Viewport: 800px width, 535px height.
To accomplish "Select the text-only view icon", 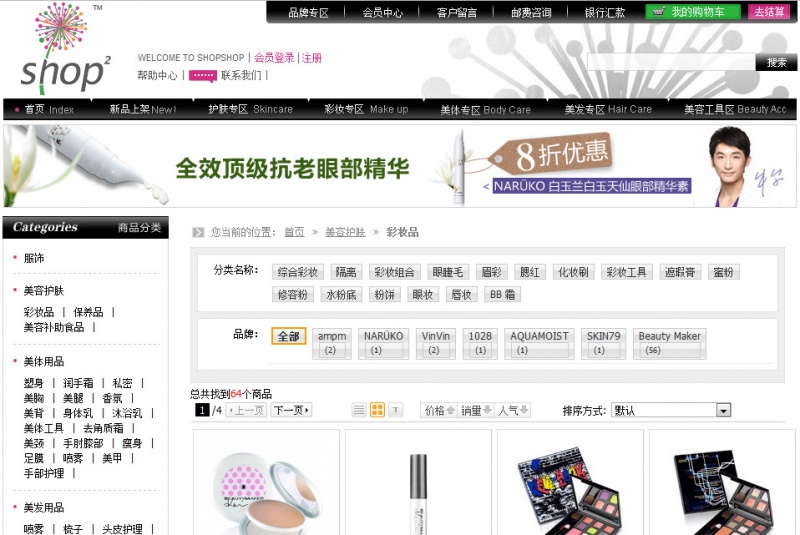I will pos(395,410).
